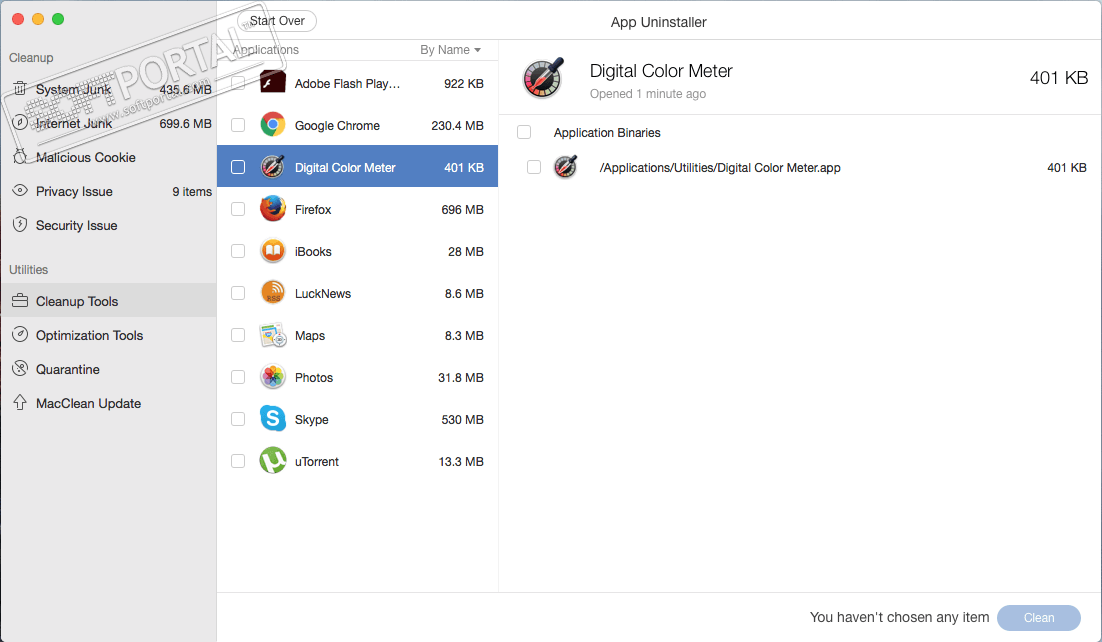Click the Firefox app icon
The image size is (1102, 642).
pyautogui.click(x=273, y=209)
